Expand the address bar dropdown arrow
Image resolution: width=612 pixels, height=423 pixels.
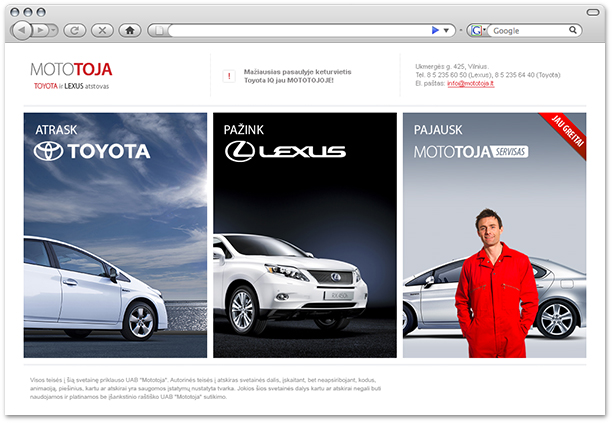(x=446, y=30)
